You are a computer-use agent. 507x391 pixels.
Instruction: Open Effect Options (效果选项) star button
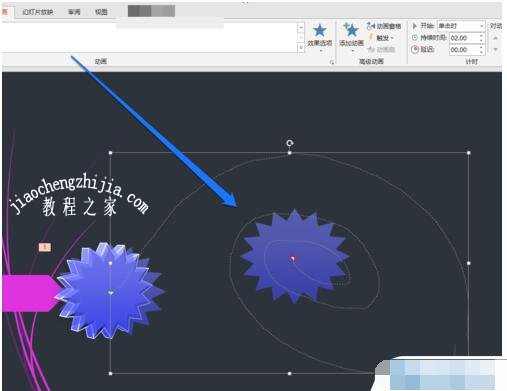319,37
